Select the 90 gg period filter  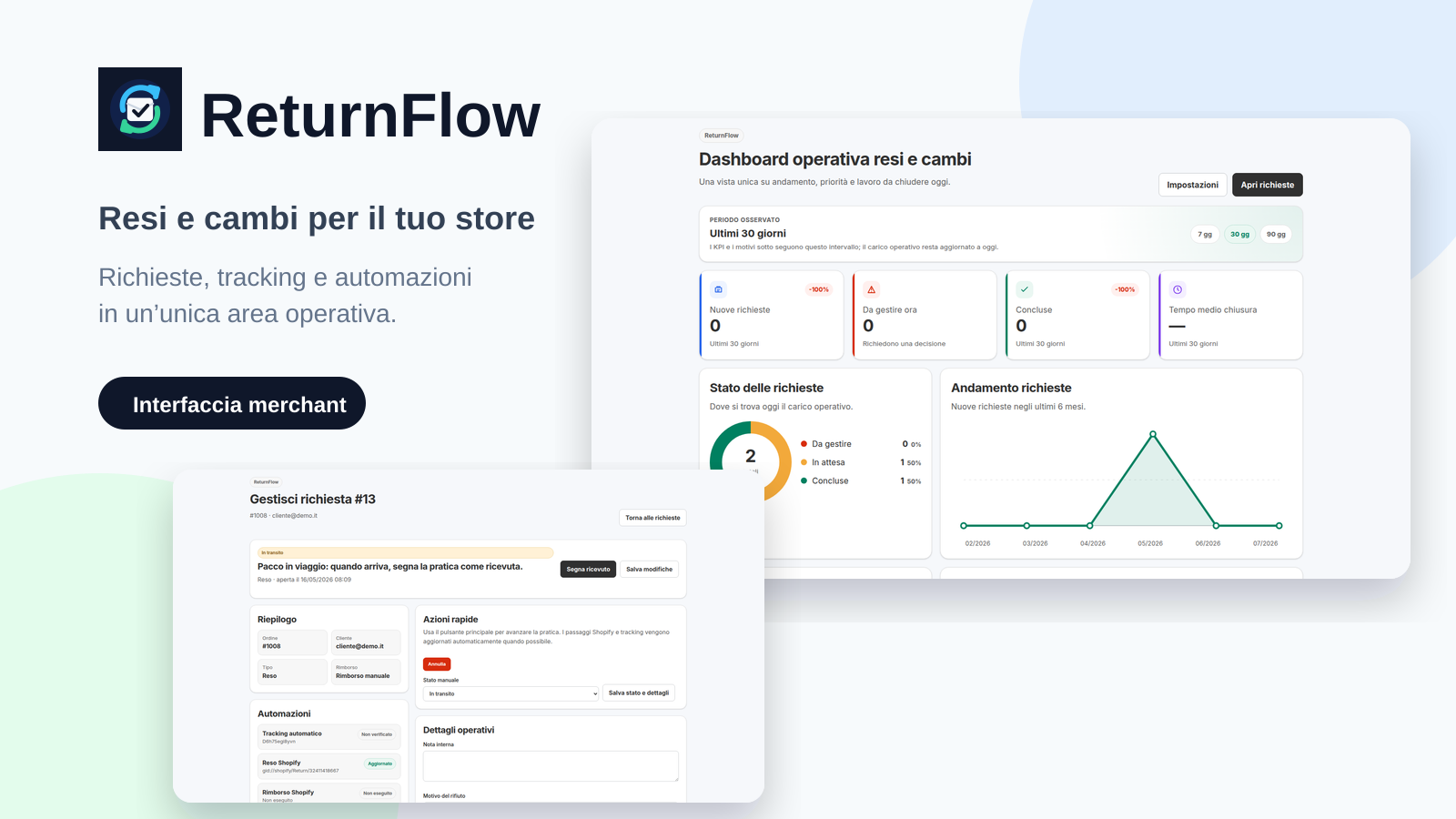click(x=1277, y=234)
